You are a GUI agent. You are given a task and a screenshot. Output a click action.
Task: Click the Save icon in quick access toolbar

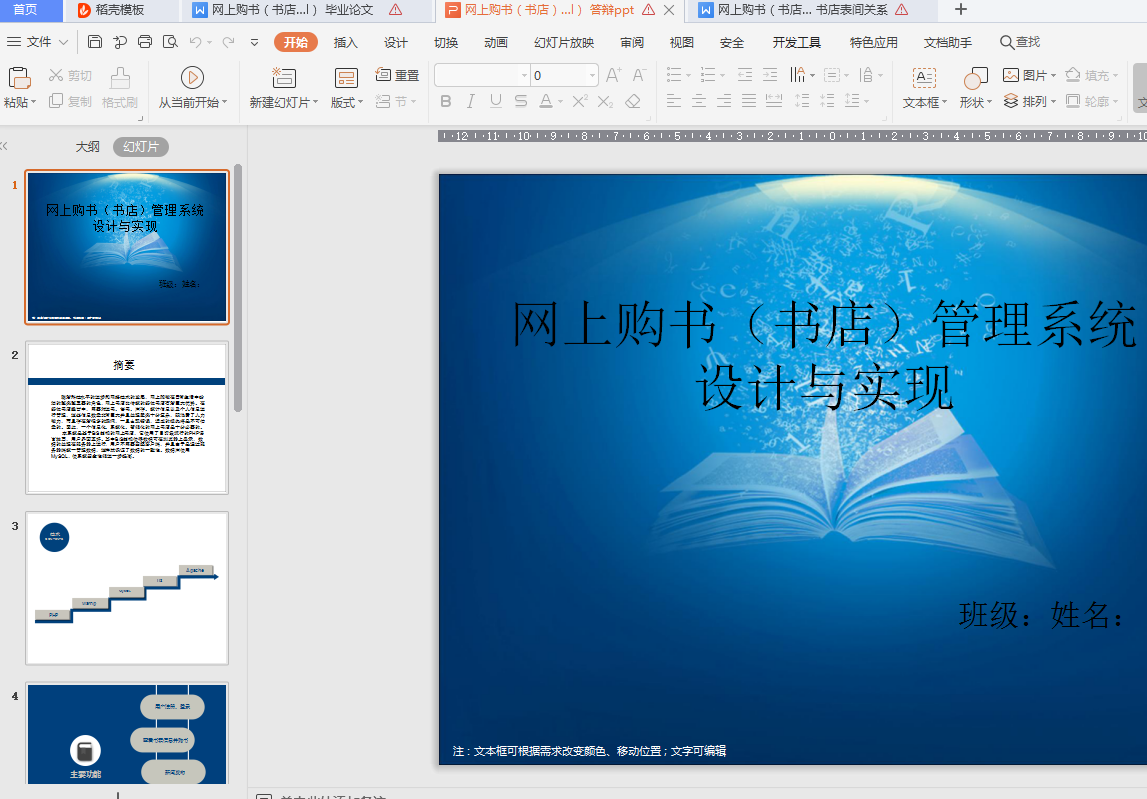coord(94,42)
